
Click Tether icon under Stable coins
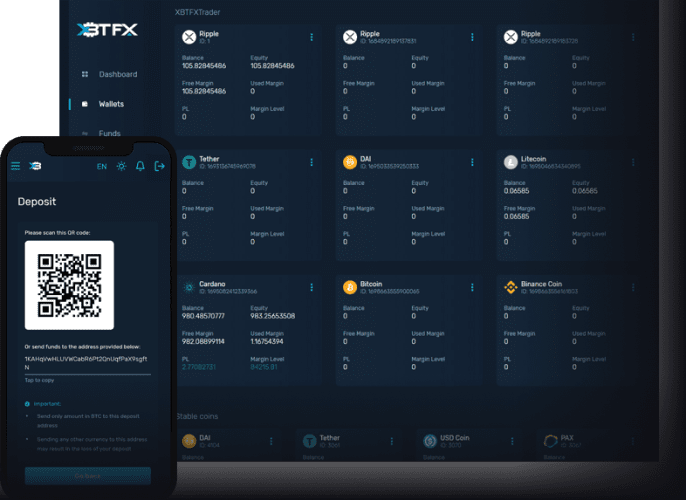[310, 441]
